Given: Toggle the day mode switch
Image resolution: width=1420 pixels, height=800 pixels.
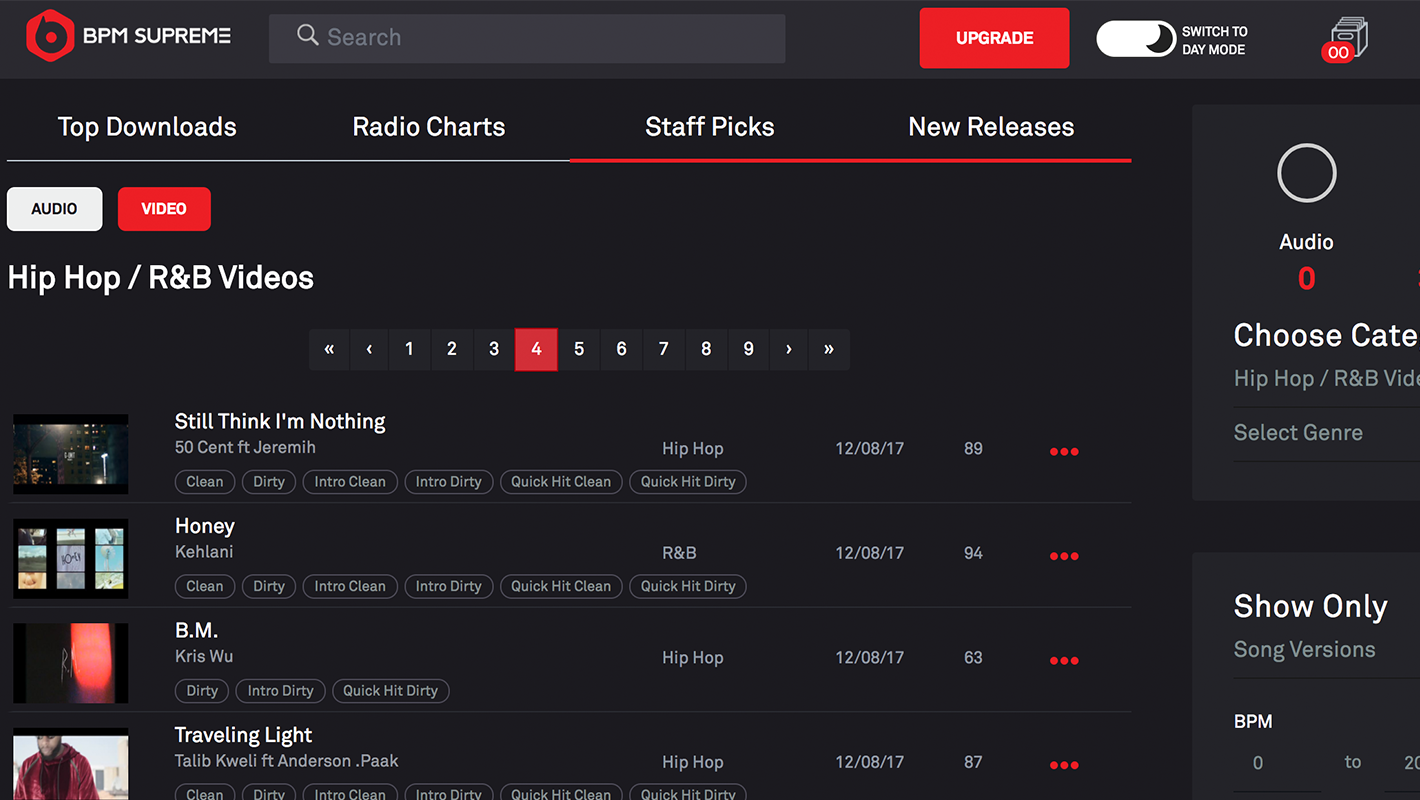Looking at the screenshot, I should [x=1136, y=39].
